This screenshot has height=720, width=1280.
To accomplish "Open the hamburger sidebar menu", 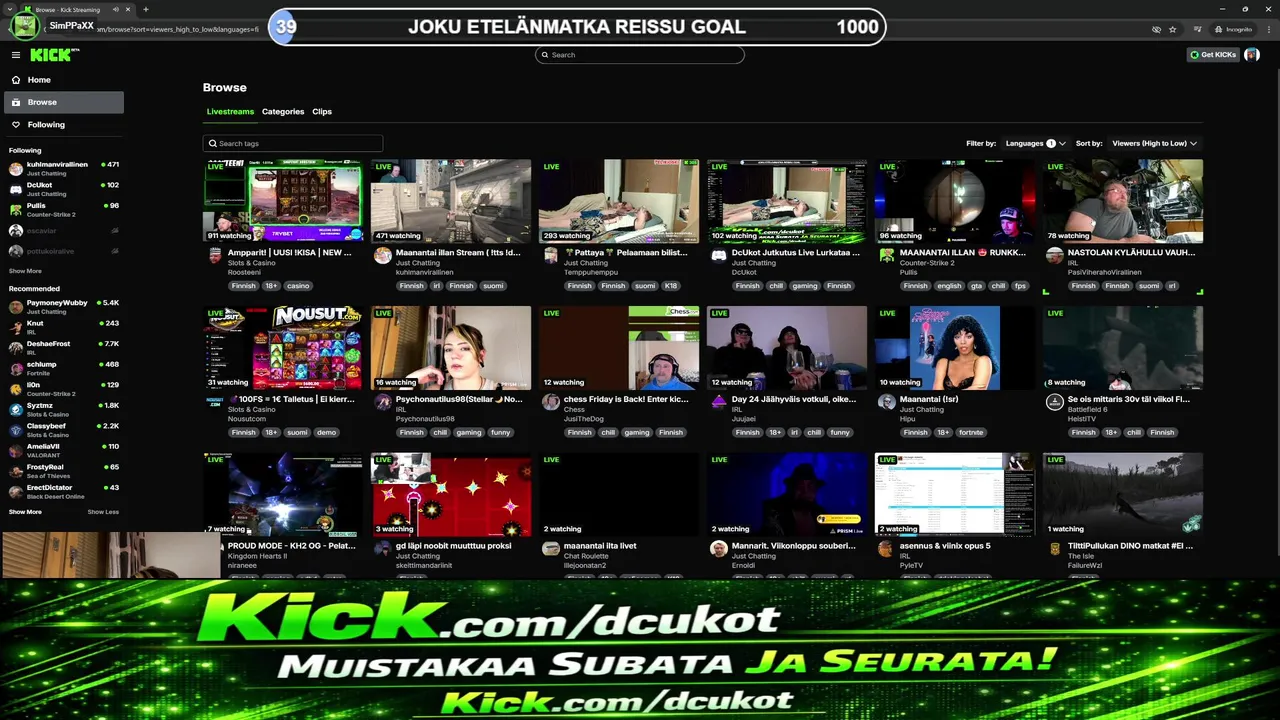I will click(16, 55).
